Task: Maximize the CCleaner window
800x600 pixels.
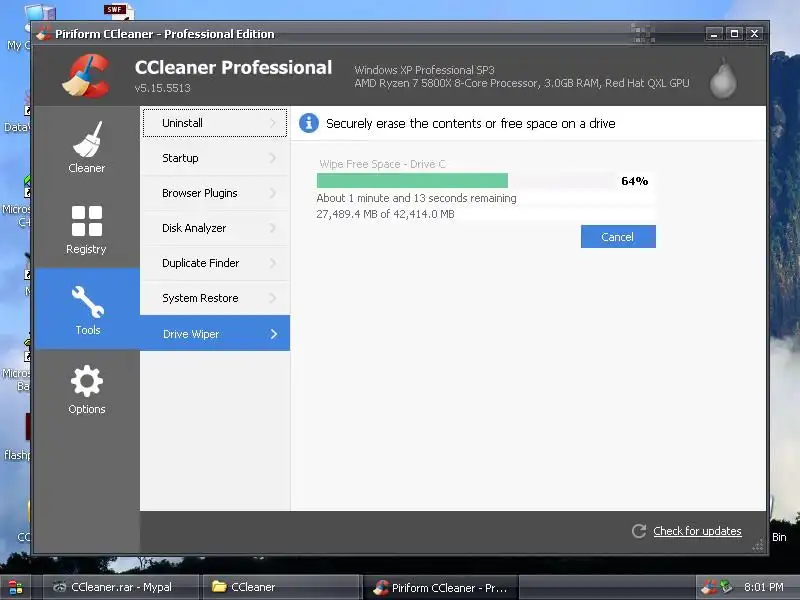Action: [x=734, y=34]
